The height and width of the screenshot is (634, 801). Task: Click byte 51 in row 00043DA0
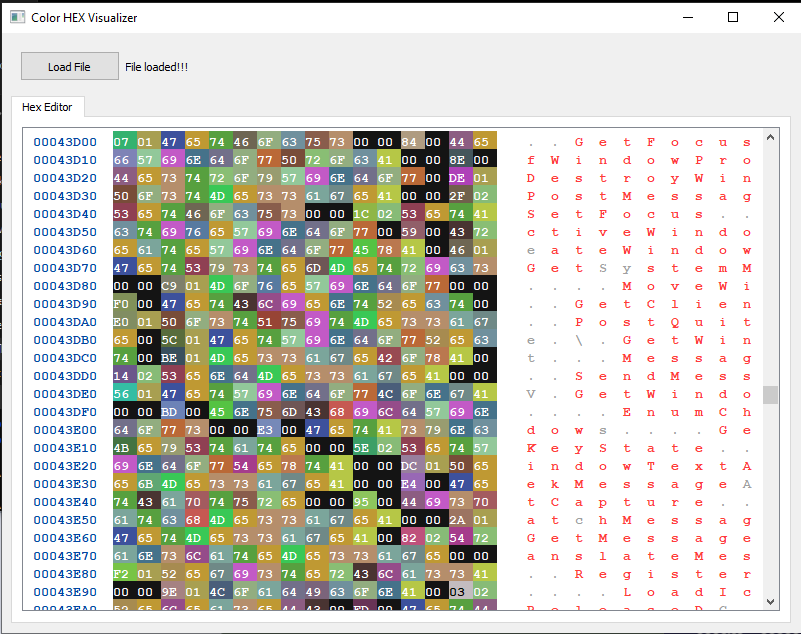(269, 322)
